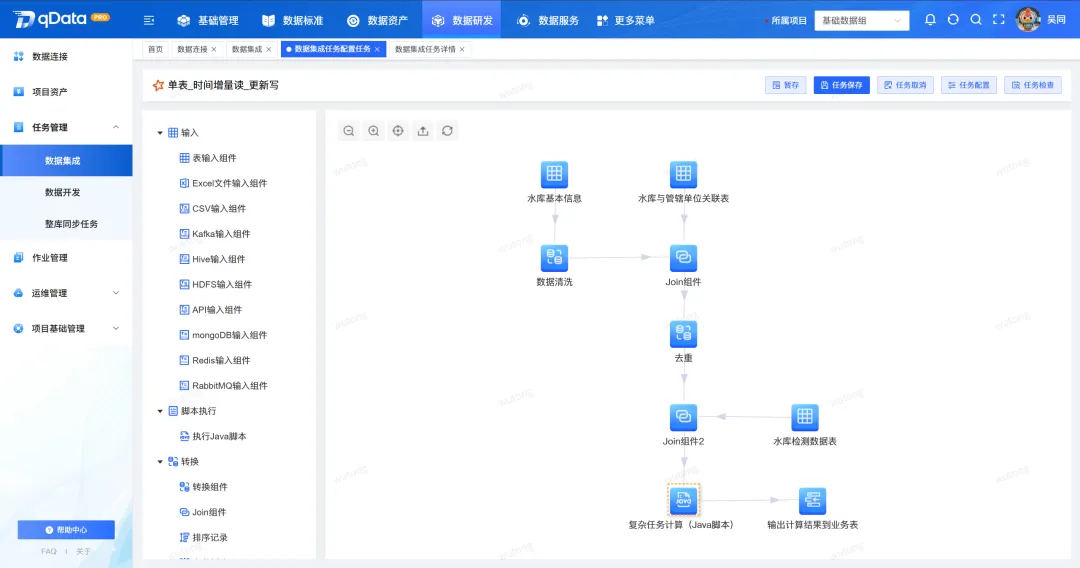This screenshot has width=1080, height=568.
Task: Click the export canvas icon
Action: coord(423,131)
